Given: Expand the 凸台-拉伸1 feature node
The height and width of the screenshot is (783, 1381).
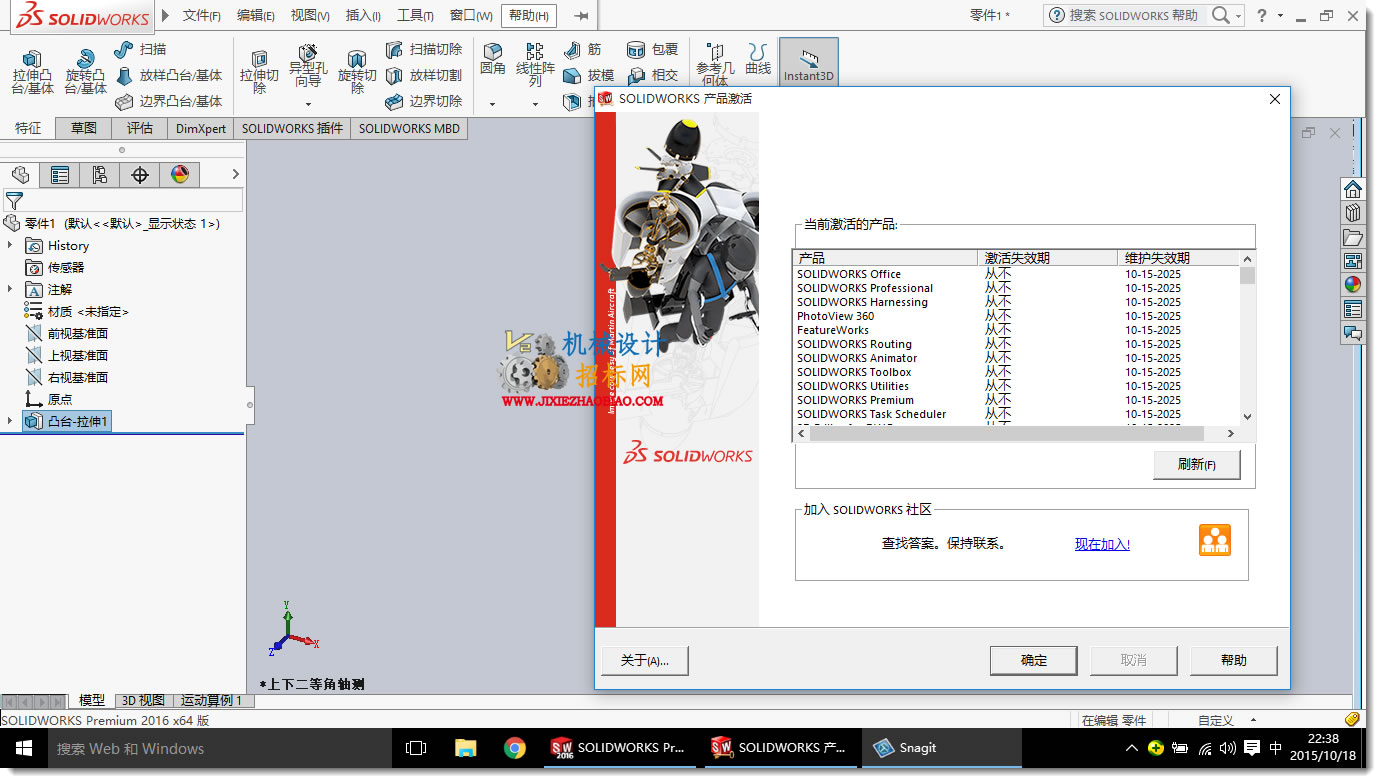Looking at the screenshot, I should pyautogui.click(x=10, y=421).
